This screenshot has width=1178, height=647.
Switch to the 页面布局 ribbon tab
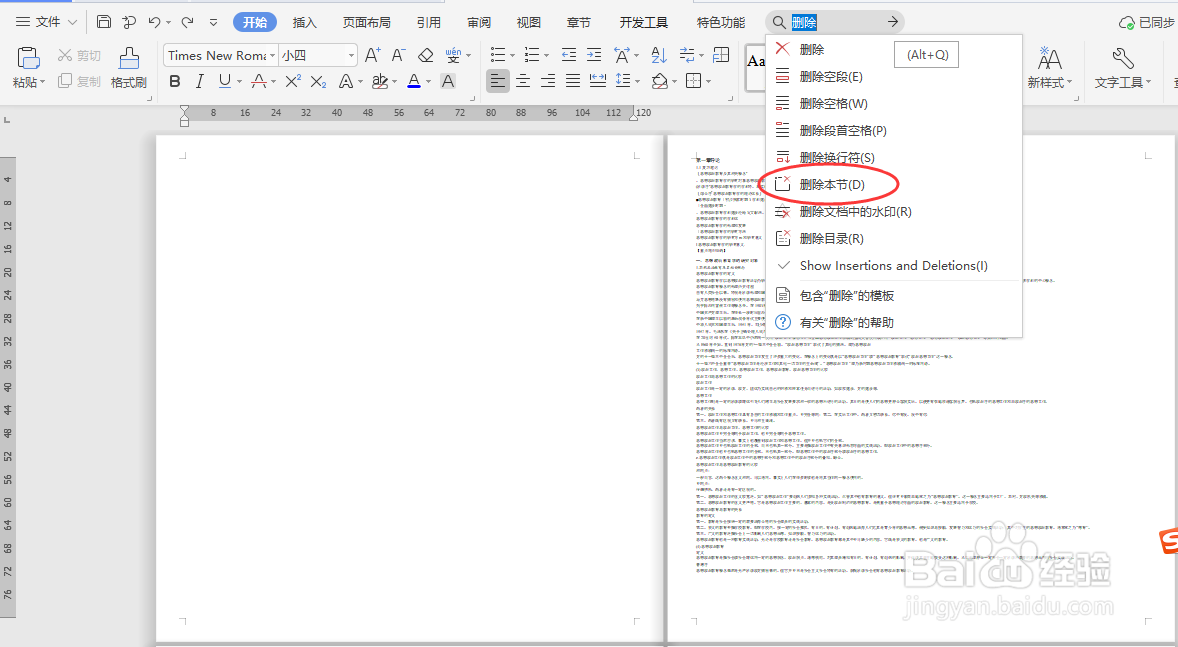click(x=367, y=23)
